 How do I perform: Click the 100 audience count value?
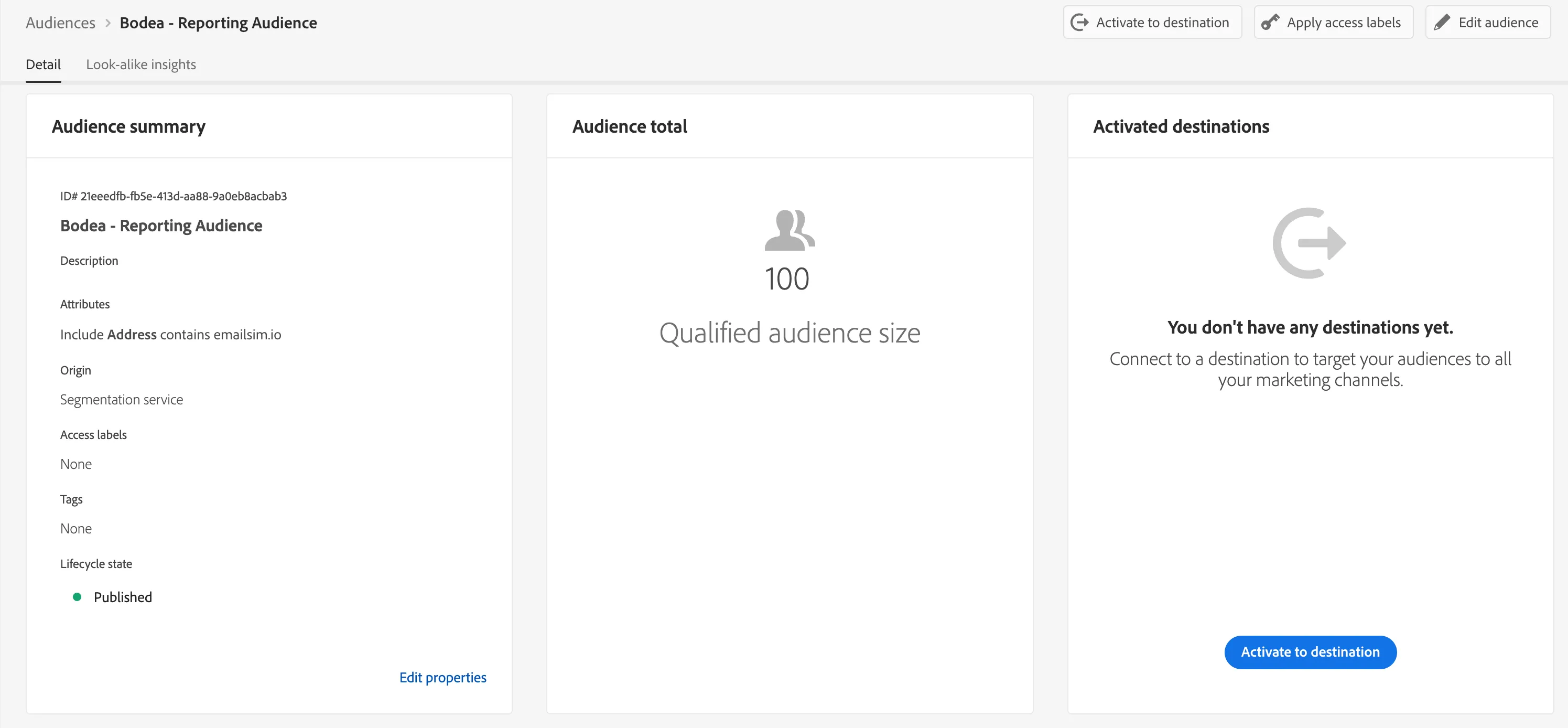[x=787, y=279]
